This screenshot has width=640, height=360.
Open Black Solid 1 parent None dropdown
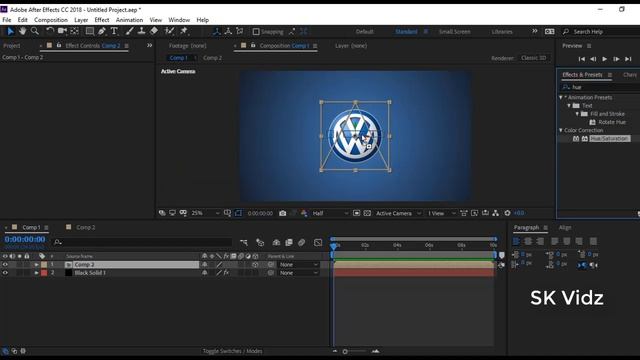[298, 273]
